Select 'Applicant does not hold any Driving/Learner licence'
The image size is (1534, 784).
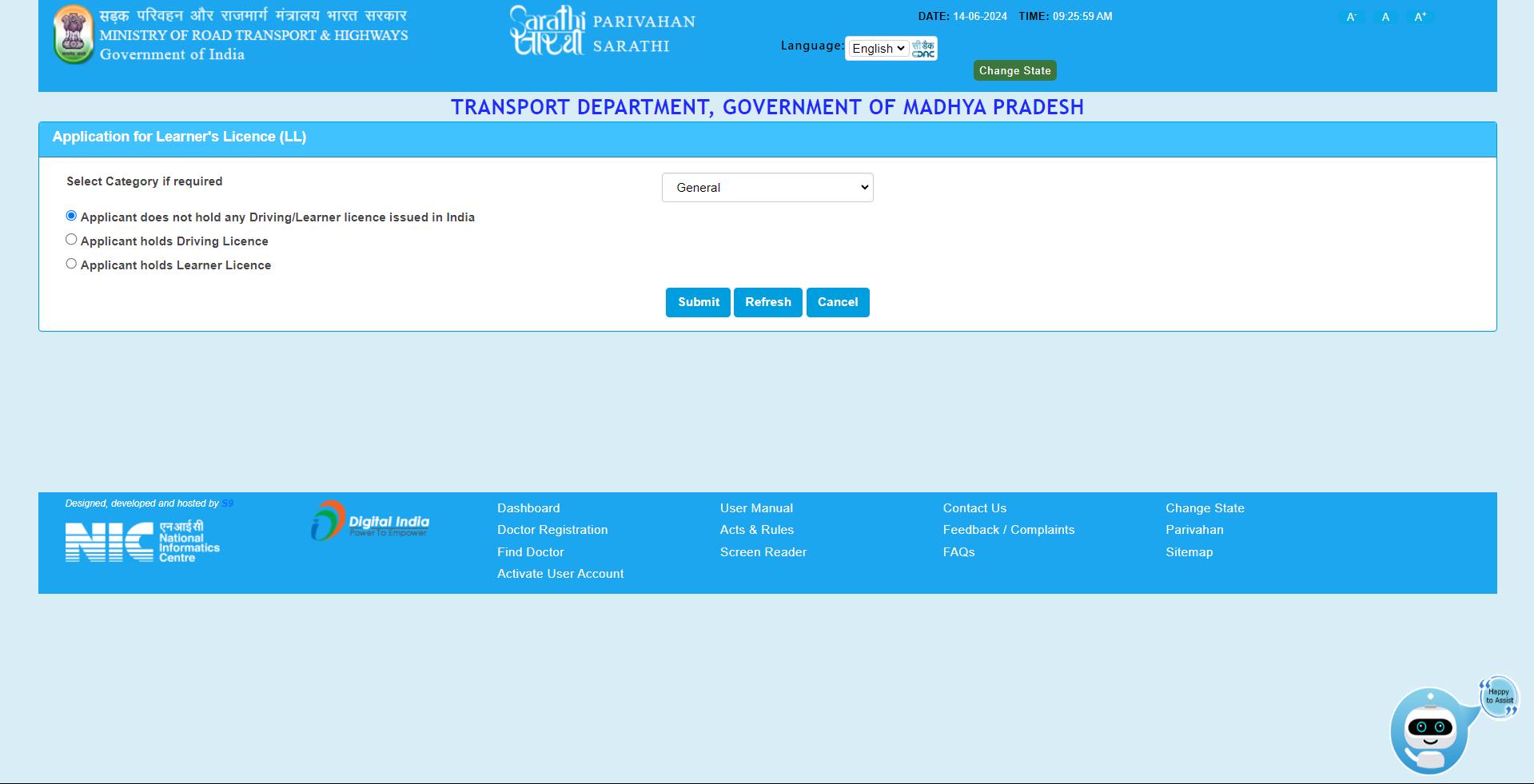point(71,216)
